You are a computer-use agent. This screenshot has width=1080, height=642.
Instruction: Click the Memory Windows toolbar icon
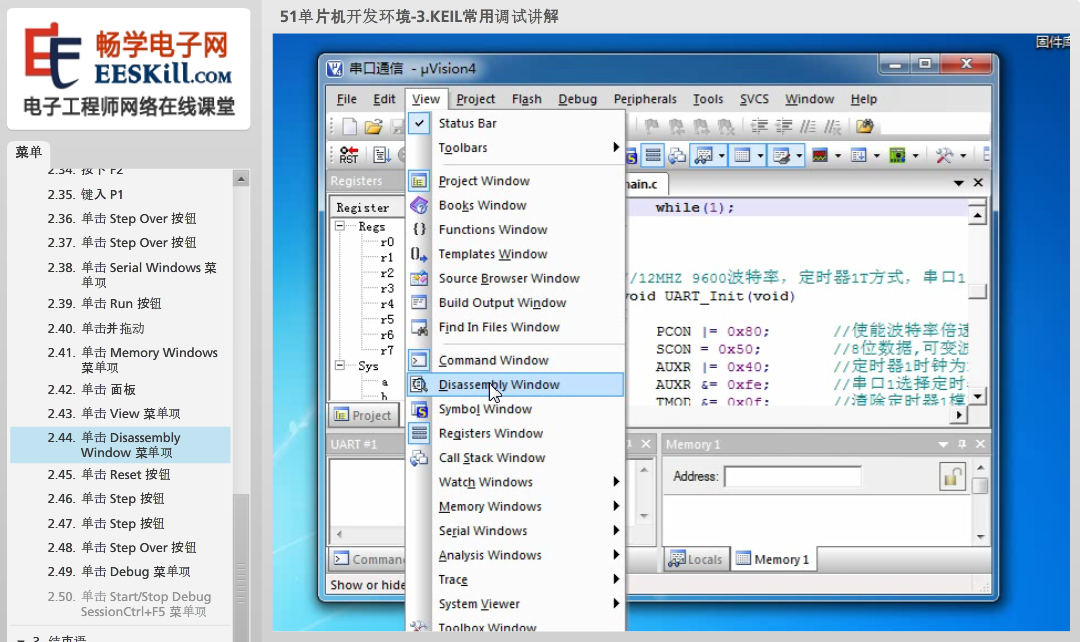point(742,156)
